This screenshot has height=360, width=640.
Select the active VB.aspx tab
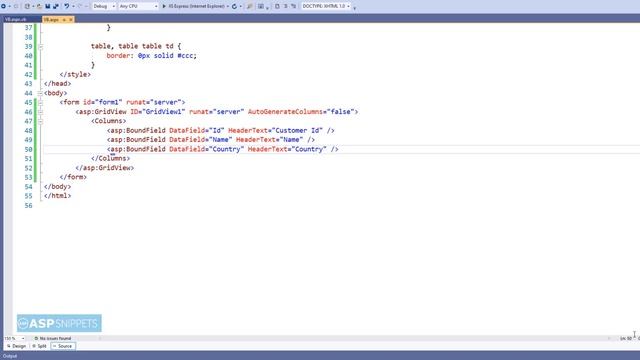(x=51, y=20)
